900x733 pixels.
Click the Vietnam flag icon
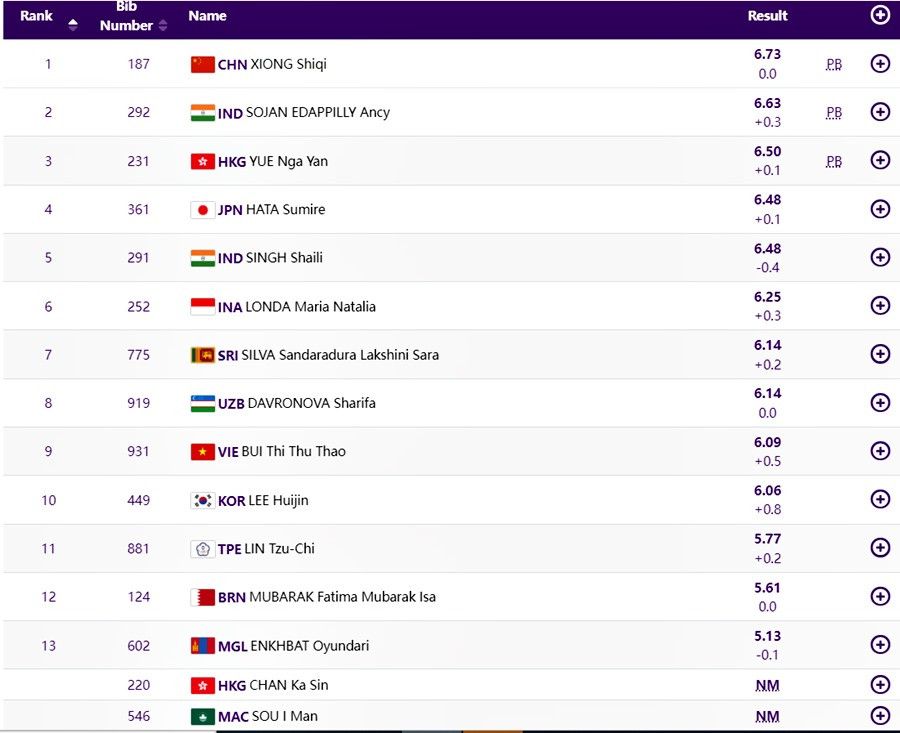(203, 452)
